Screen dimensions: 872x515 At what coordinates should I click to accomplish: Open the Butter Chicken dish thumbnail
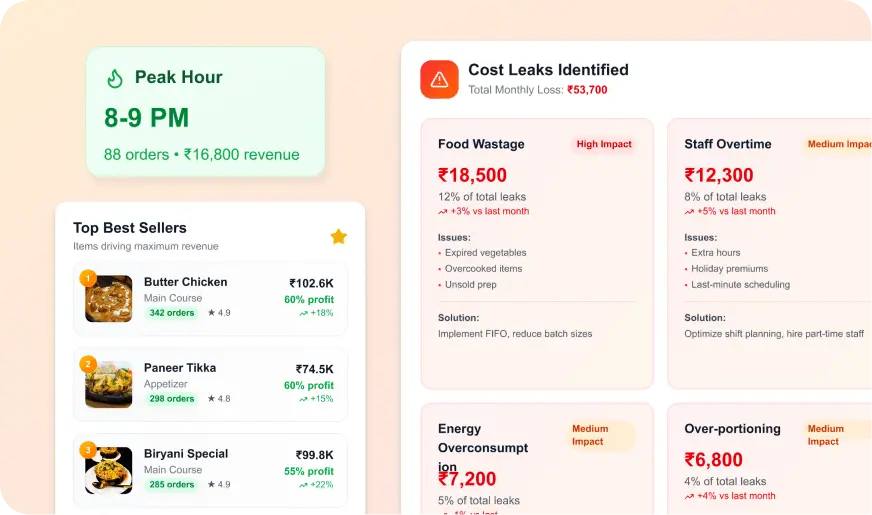tap(109, 298)
